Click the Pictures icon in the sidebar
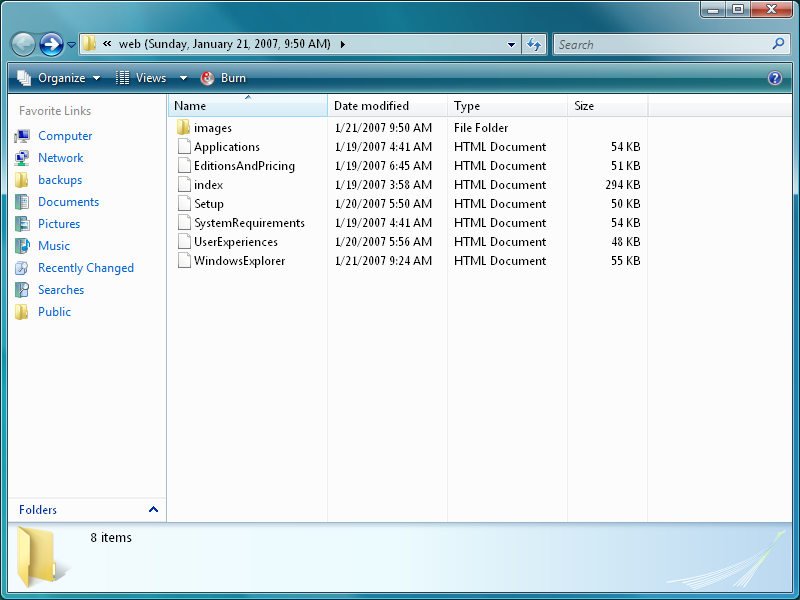 click(x=22, y=224)
